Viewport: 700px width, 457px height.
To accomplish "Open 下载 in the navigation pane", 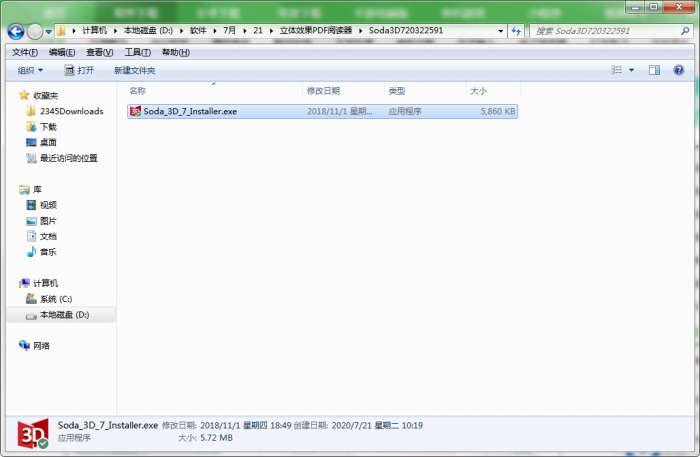I will coord(48,127).
